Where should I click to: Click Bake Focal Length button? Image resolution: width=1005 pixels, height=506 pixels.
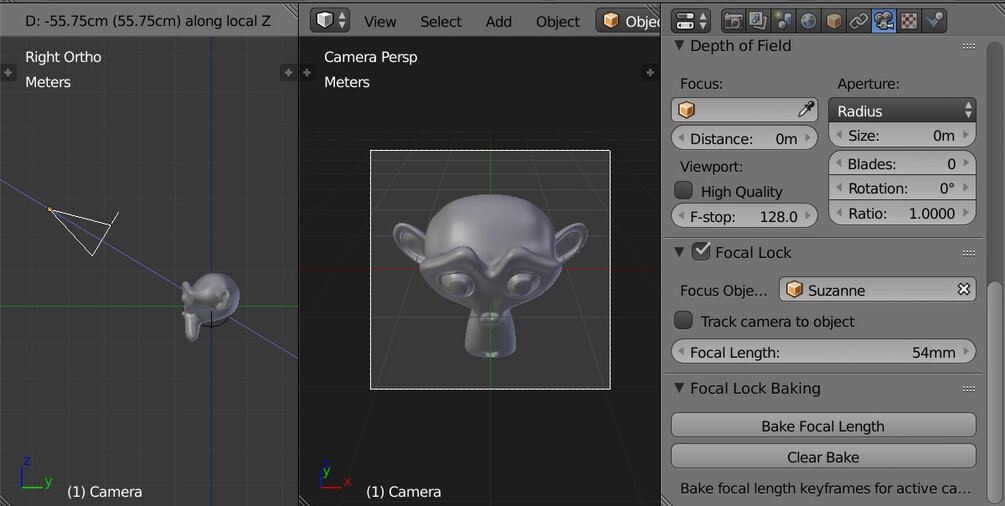pos(824,426)
